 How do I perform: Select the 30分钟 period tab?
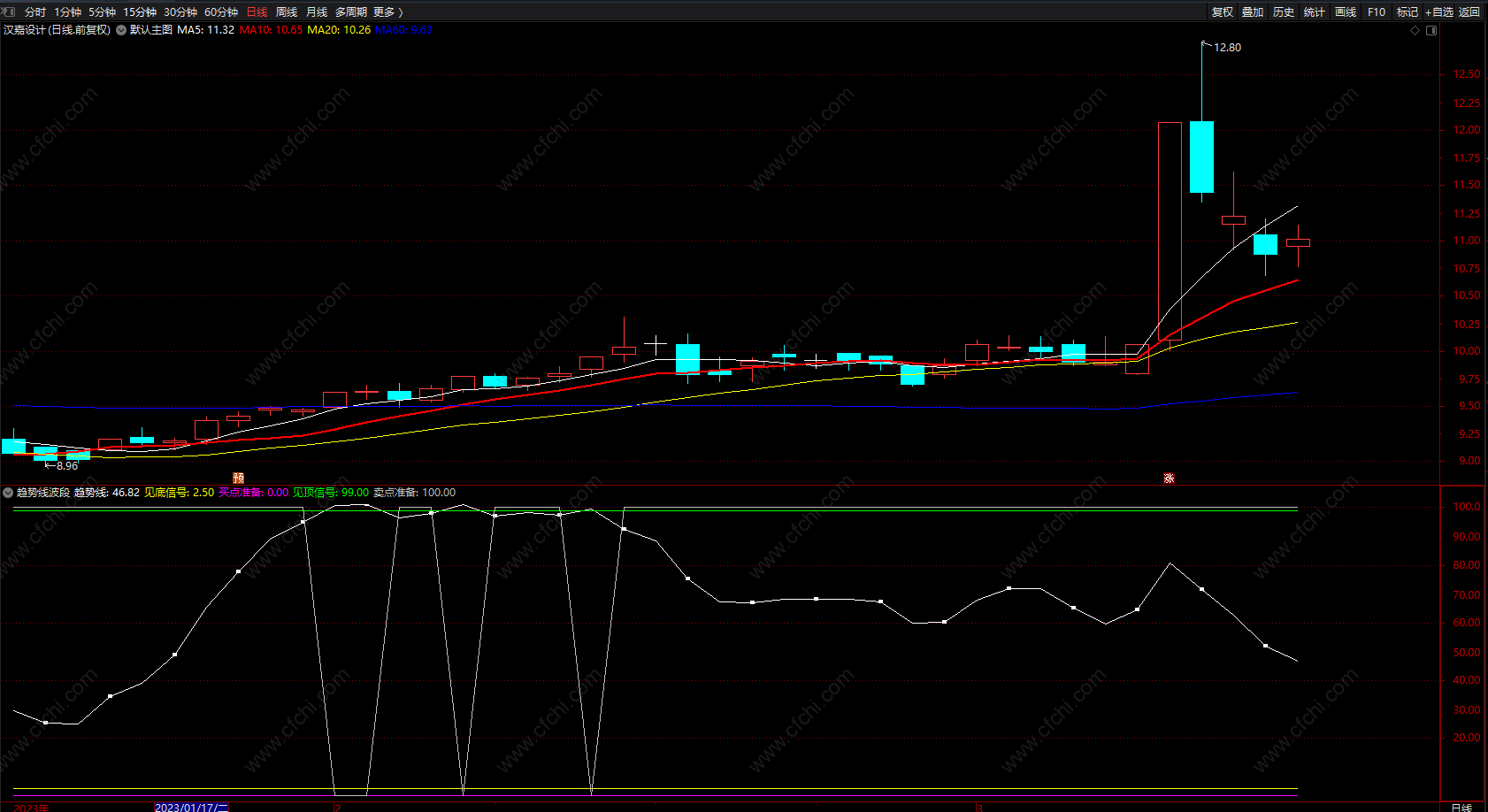180,12
